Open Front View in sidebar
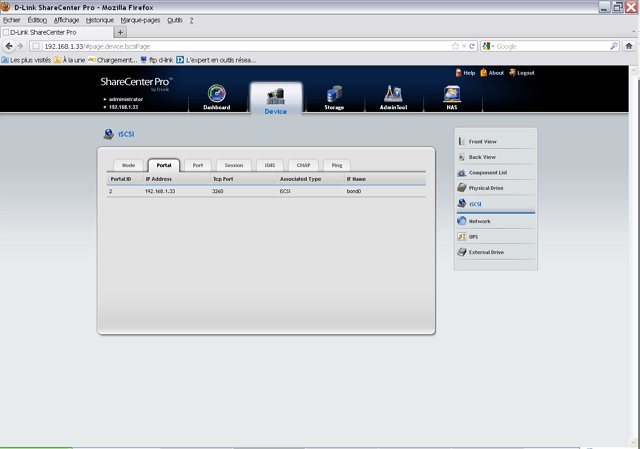This screenshot has width=640, height=449. tap(496, 141)
